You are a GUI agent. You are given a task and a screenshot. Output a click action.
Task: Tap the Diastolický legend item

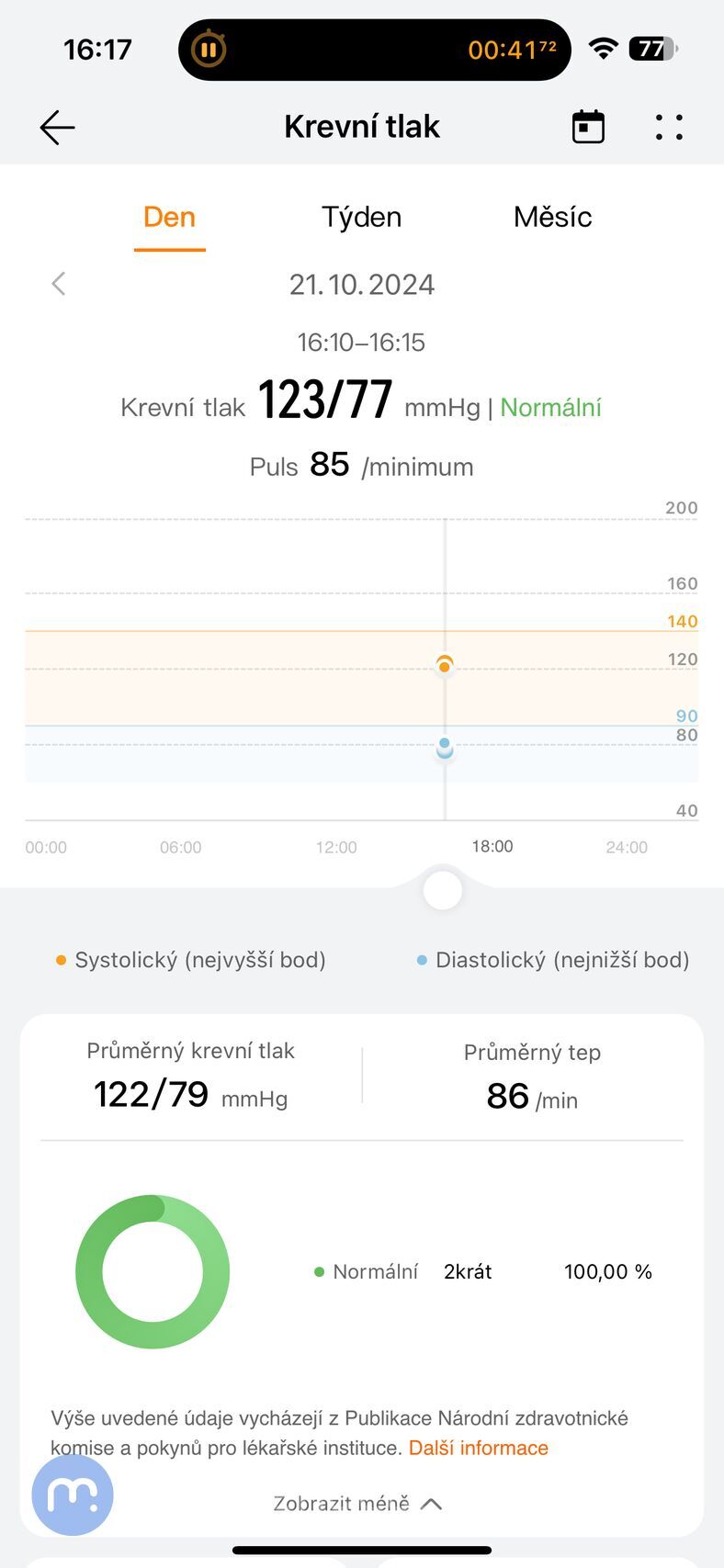(x=553, y=960)
